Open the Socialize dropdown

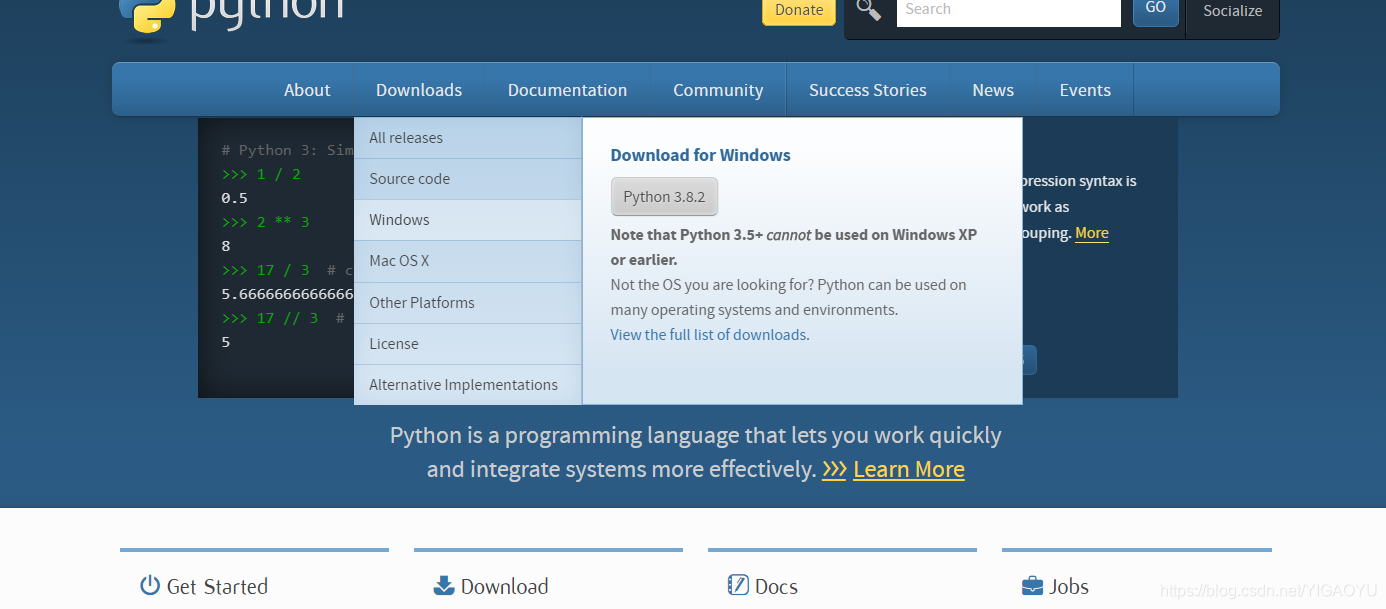pos(1232,12)
